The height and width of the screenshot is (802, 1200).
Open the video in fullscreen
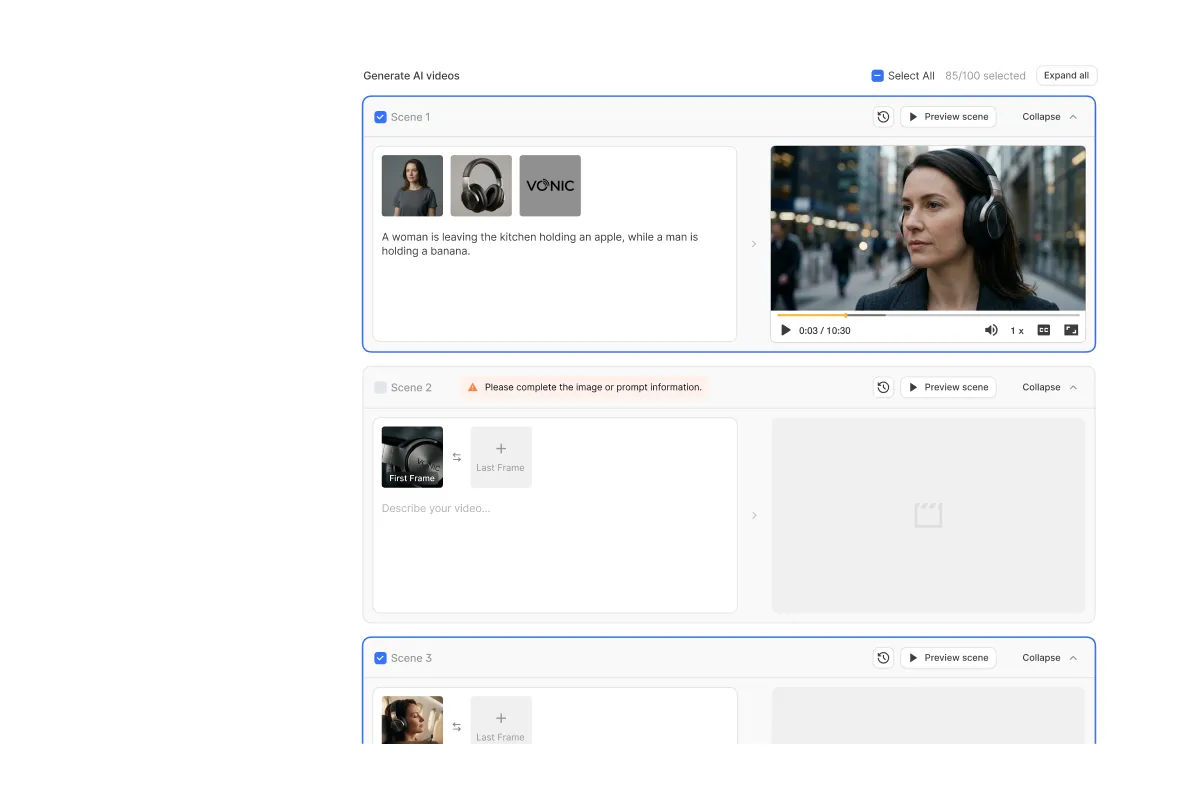1071,330
